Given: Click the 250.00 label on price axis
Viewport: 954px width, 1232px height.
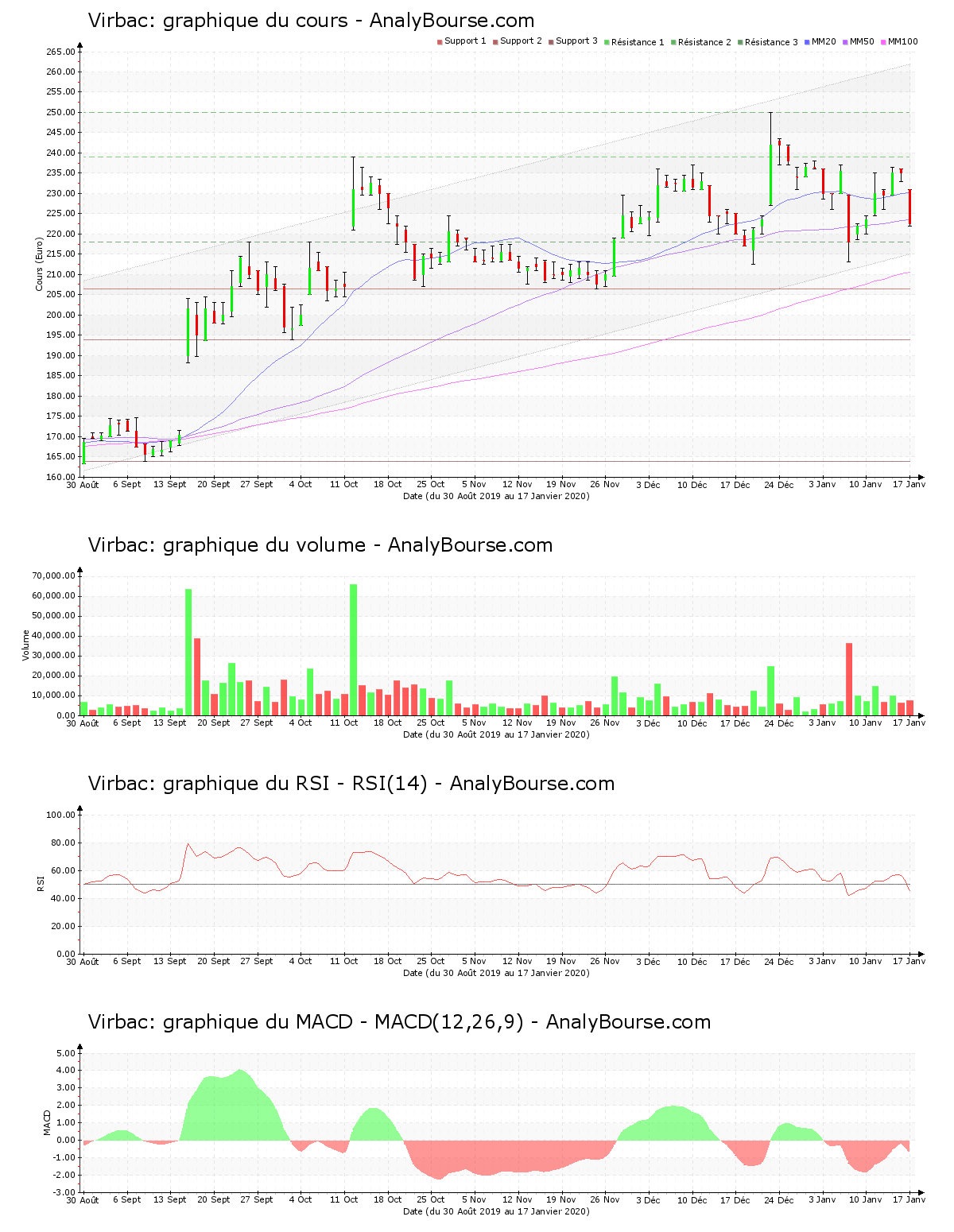Looking at the screenshot, I should coord(61,112).
